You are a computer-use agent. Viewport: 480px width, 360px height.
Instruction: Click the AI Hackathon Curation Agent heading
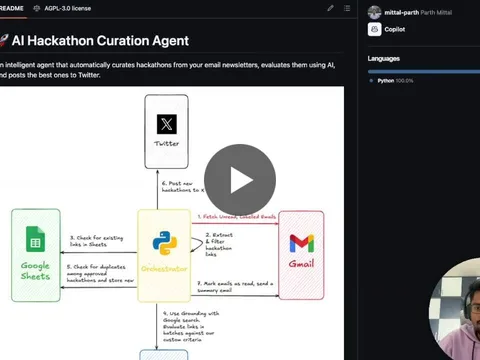[100, 41]
